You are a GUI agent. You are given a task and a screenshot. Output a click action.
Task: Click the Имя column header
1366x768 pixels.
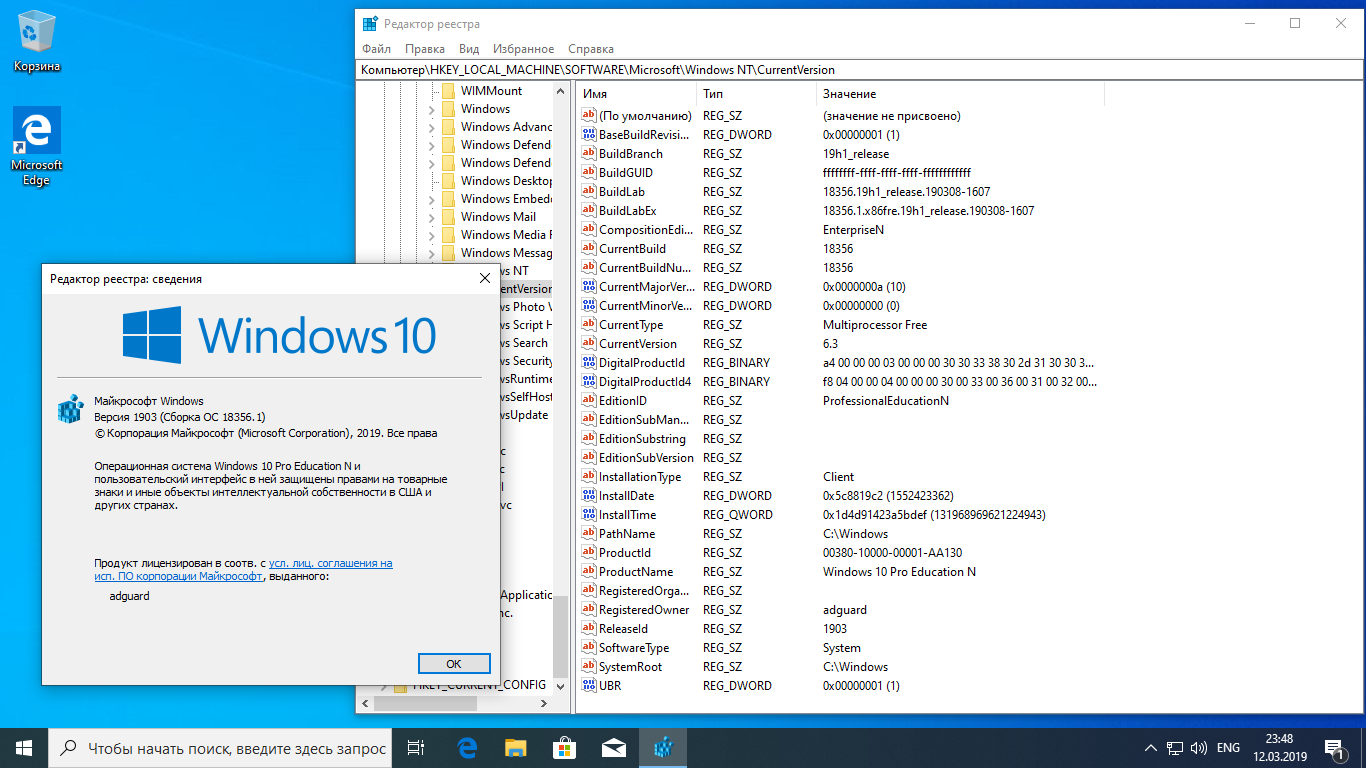click(637, 94)
